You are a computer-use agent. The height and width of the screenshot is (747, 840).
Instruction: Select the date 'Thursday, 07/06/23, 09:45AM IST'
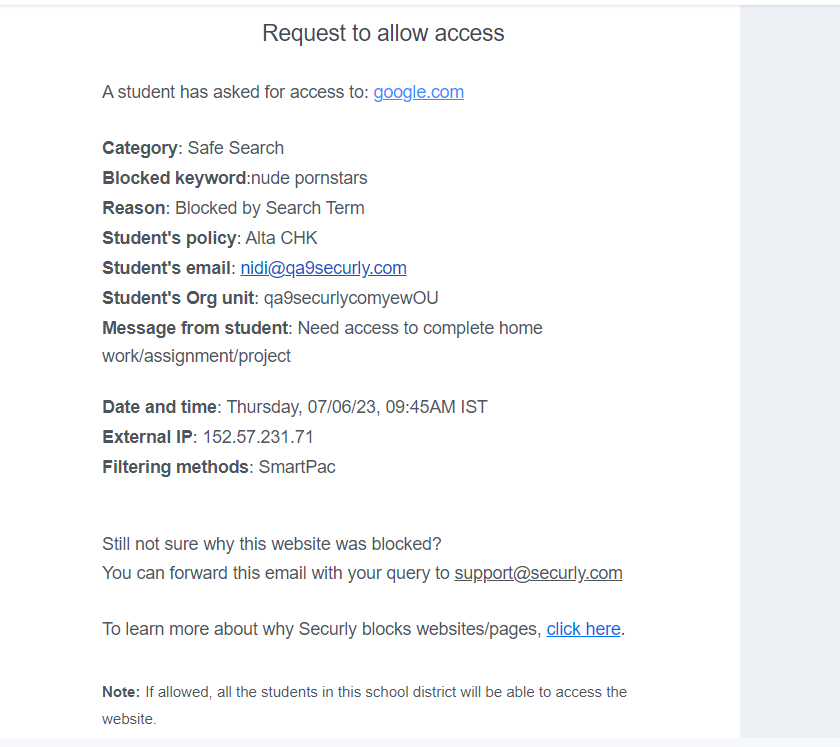coord(357,407)
